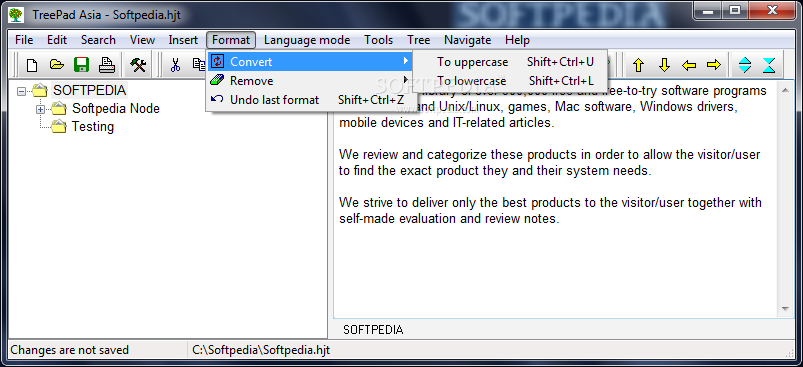Open the Tree menu
This screenshot has width=803, height=367.
418,40
